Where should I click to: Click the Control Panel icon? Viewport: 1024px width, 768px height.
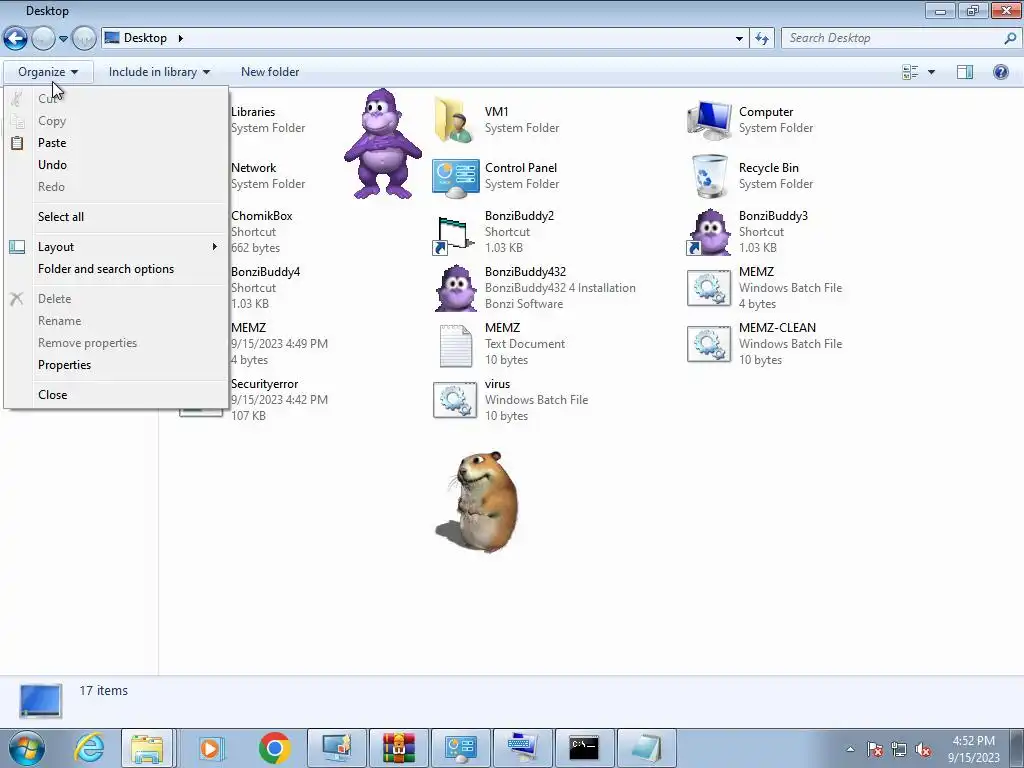[x=455, y=176]
